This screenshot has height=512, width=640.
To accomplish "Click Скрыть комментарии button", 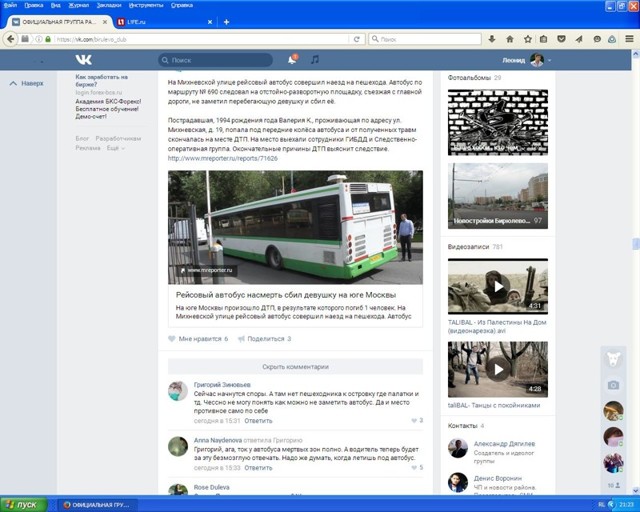I will pyautogui.click(x=296, y=367).
